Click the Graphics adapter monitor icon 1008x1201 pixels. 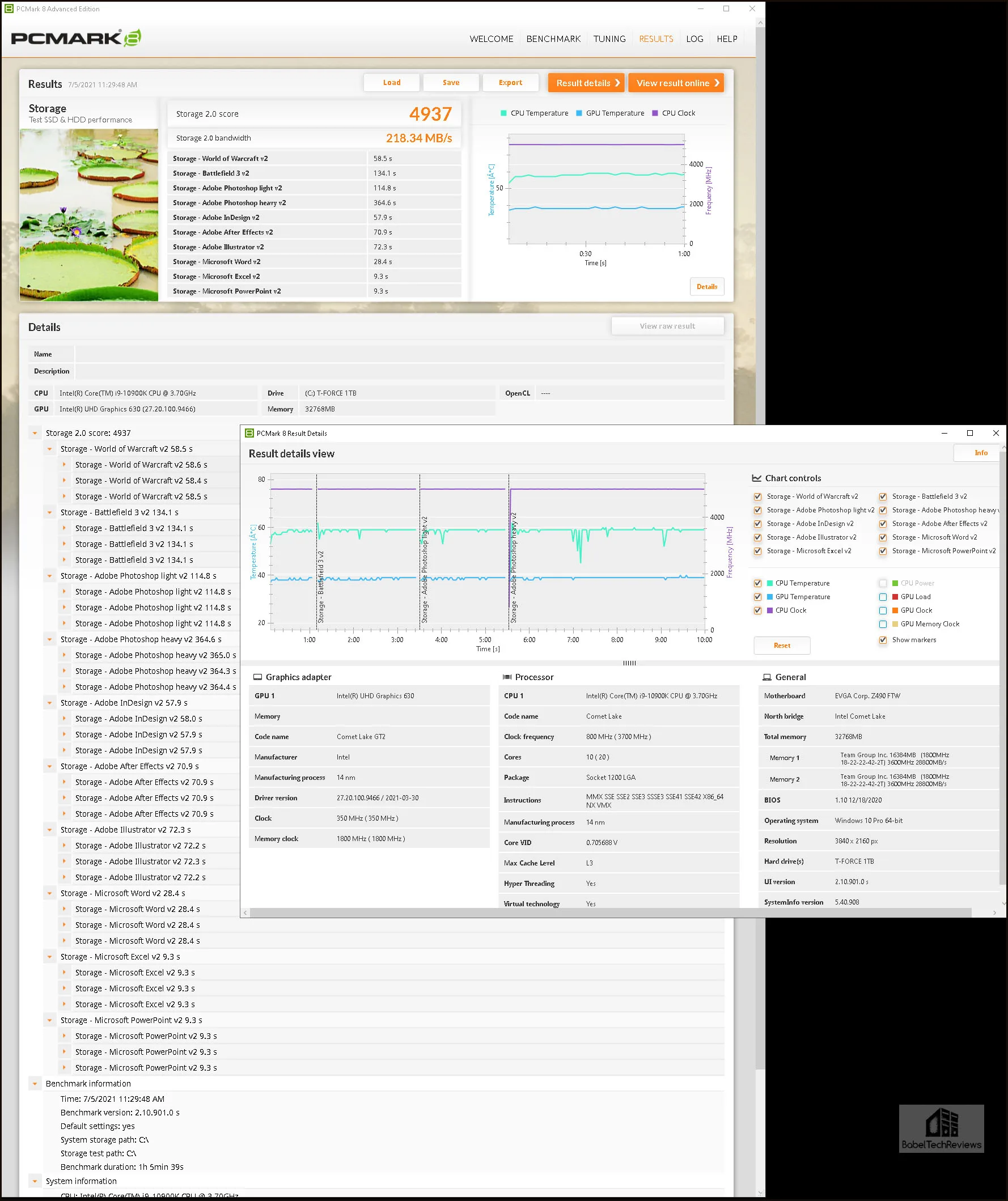(x=257, y=677)
